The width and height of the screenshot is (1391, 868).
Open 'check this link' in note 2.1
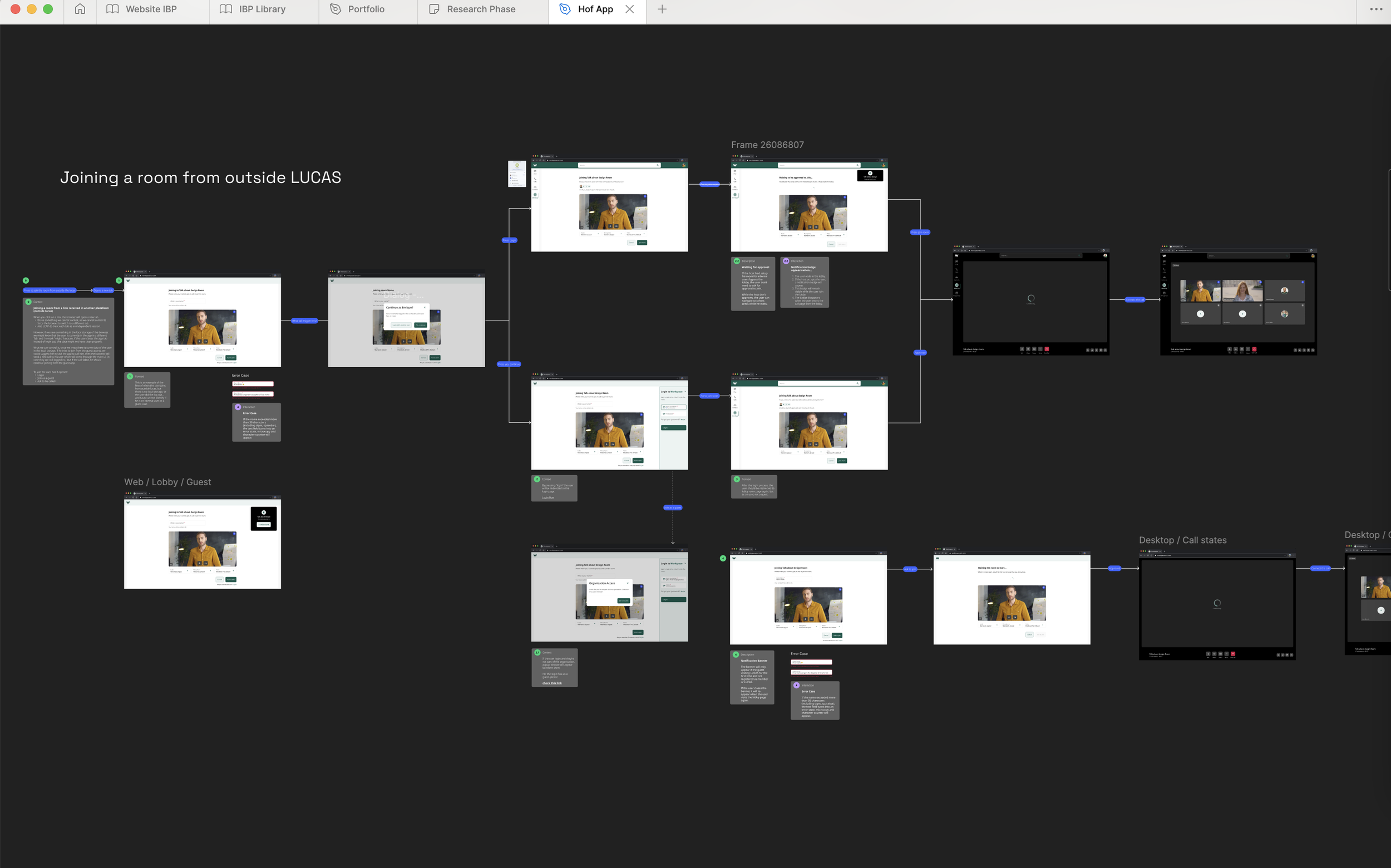coord(553,683)
